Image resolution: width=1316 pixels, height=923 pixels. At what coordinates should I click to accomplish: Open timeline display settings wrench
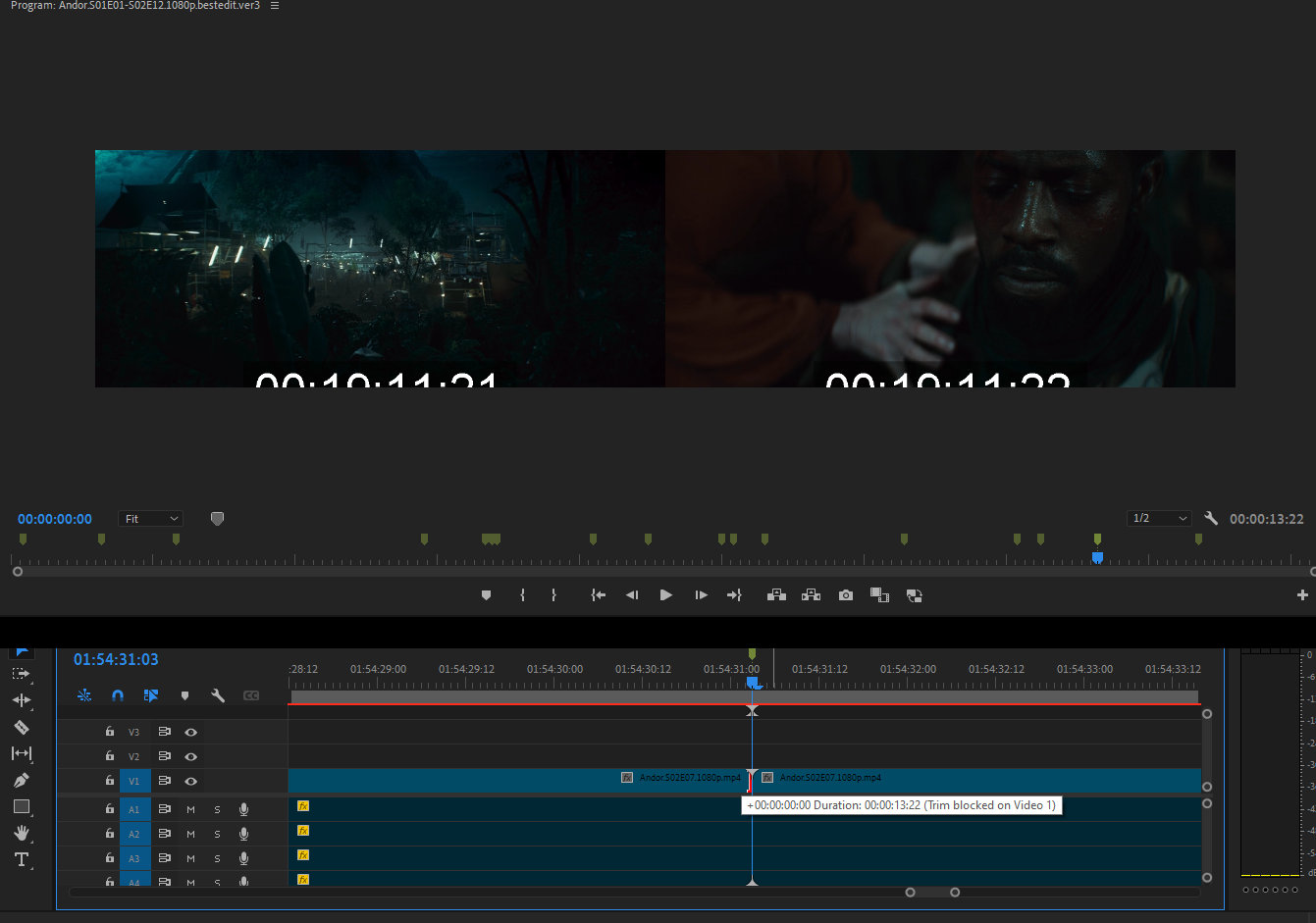(x=218, y=695)
